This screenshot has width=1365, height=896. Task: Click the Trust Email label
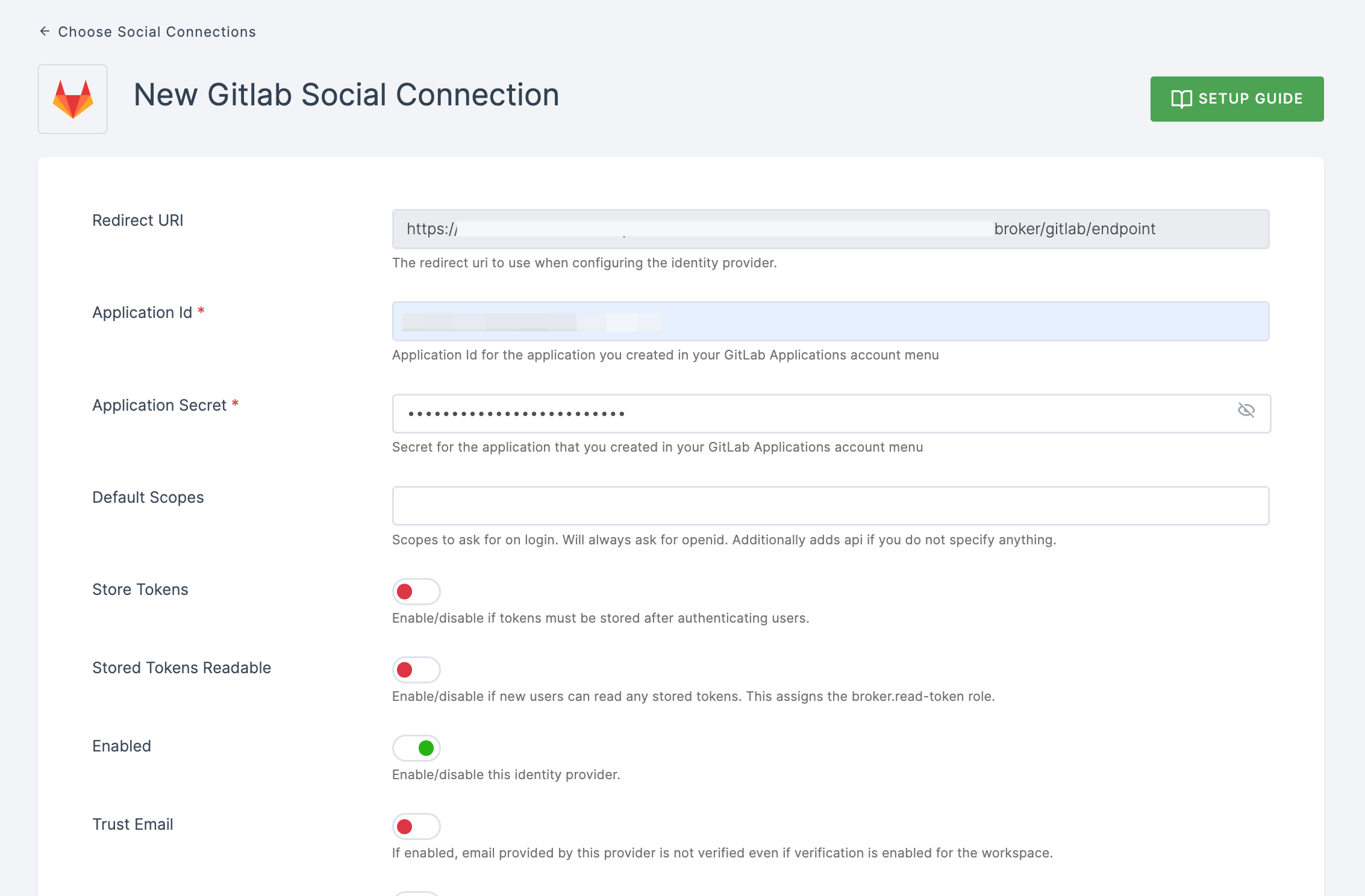point(133,824)
